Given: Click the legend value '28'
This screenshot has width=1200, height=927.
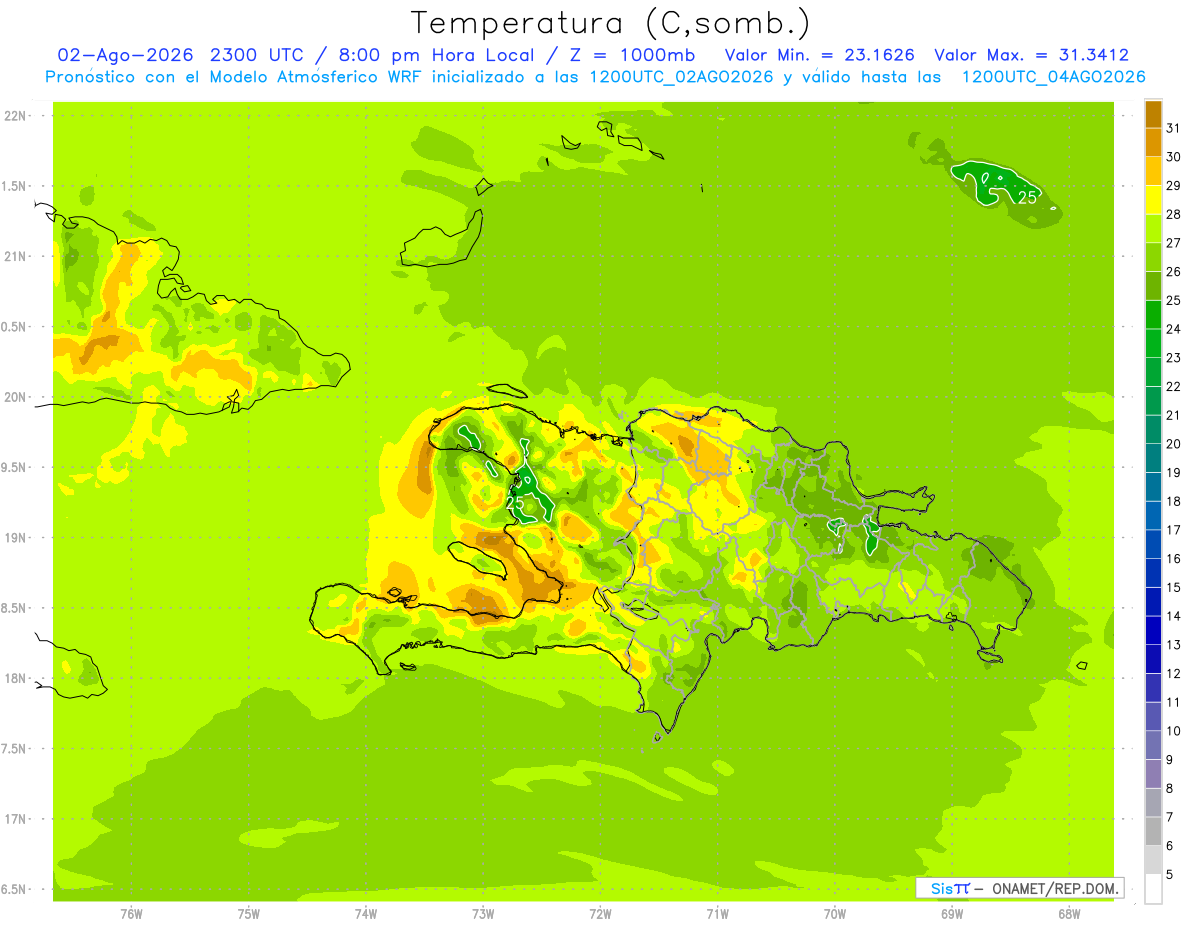Looking at the screenshot, I should coord(1174,214).
